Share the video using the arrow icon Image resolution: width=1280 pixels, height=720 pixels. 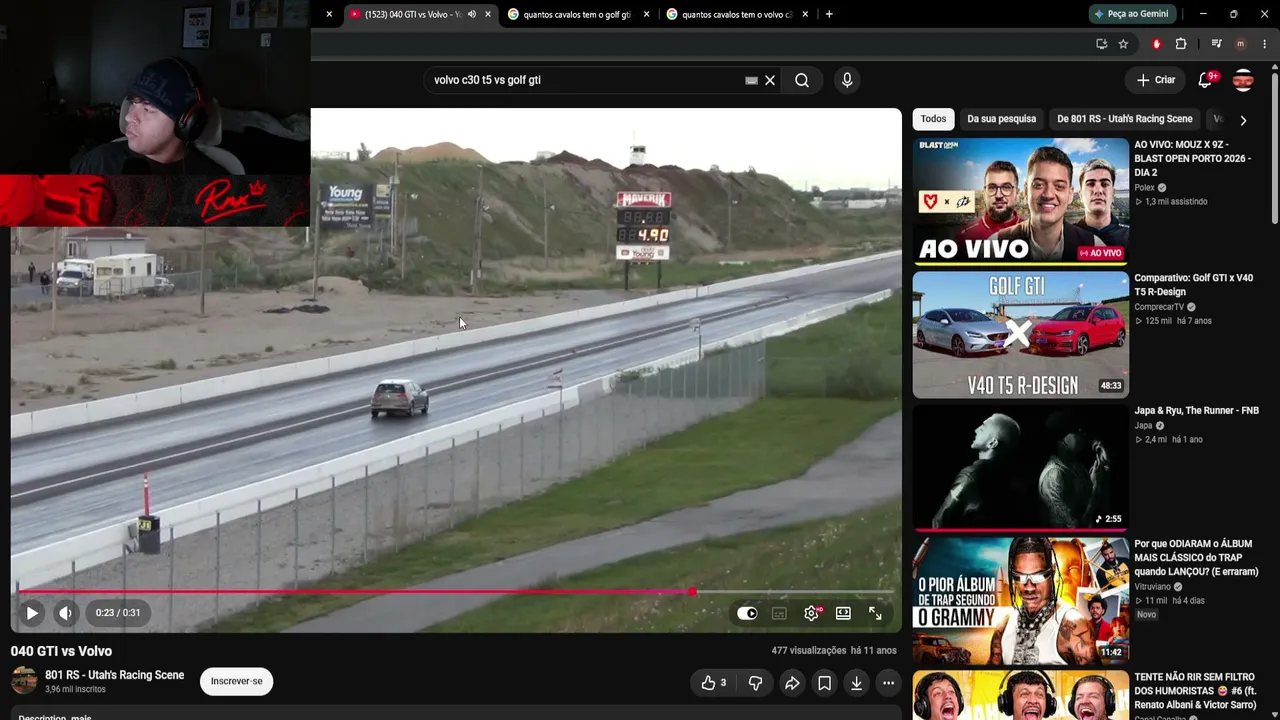coord(791,683)
